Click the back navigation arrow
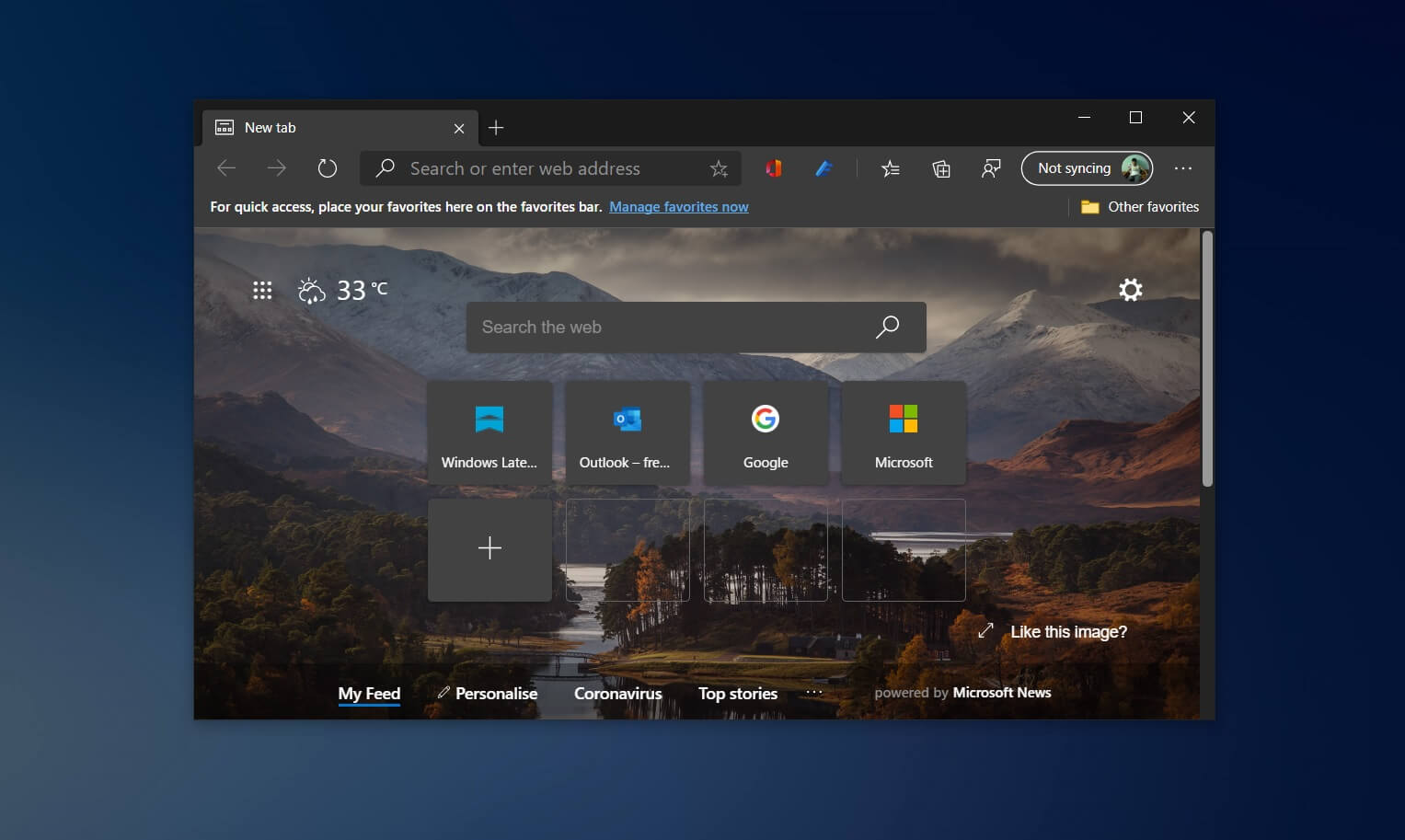 click(226, 168)
